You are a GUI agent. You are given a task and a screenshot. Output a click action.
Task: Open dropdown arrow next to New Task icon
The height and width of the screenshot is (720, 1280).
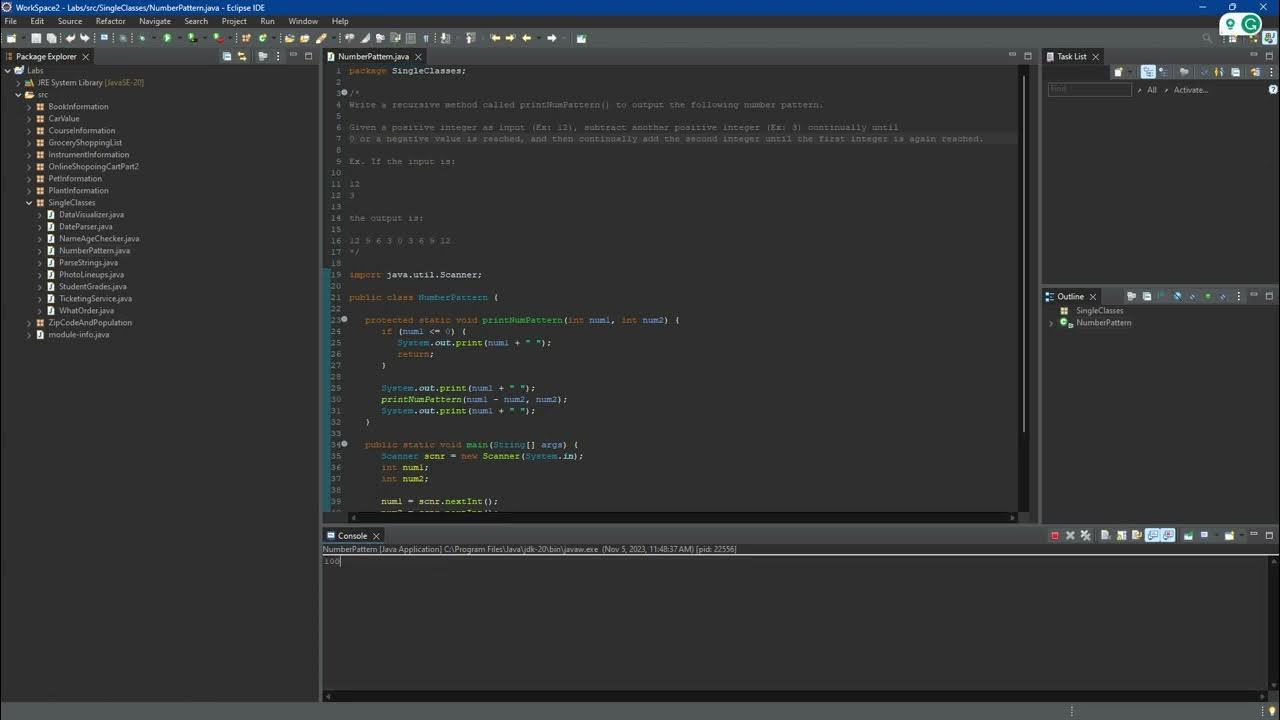pyautogui.click(x=1130, y=72)
